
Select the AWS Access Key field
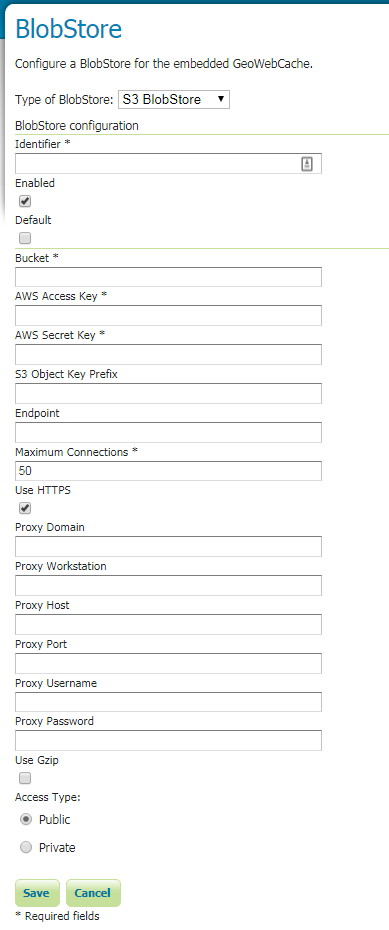tap(168, 316)
